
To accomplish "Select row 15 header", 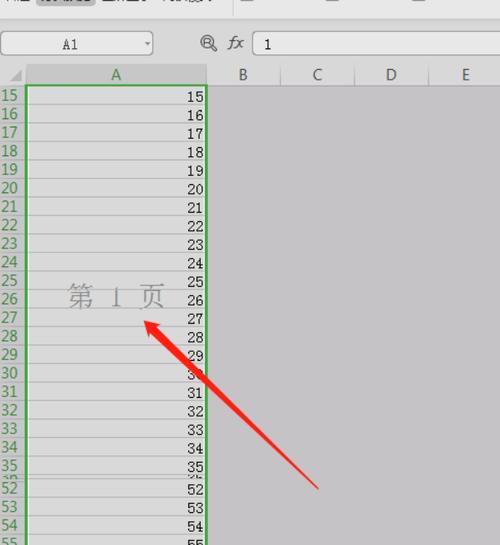I will pyautogui.click(x=12, y=95).
